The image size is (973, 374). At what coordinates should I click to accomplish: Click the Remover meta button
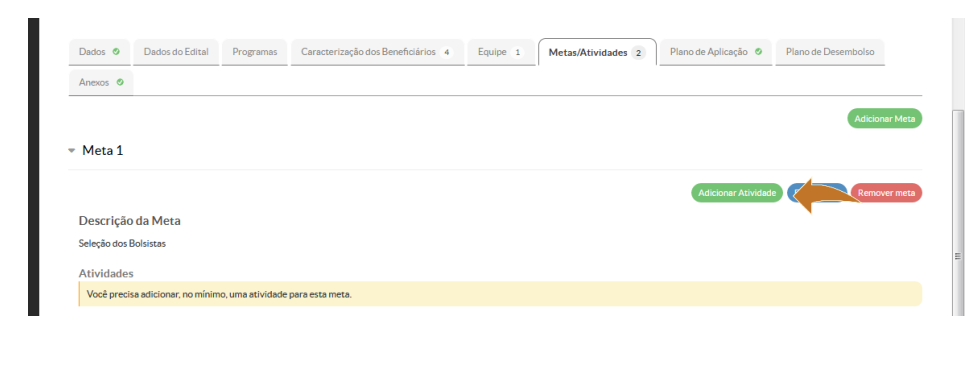[886, 193]
